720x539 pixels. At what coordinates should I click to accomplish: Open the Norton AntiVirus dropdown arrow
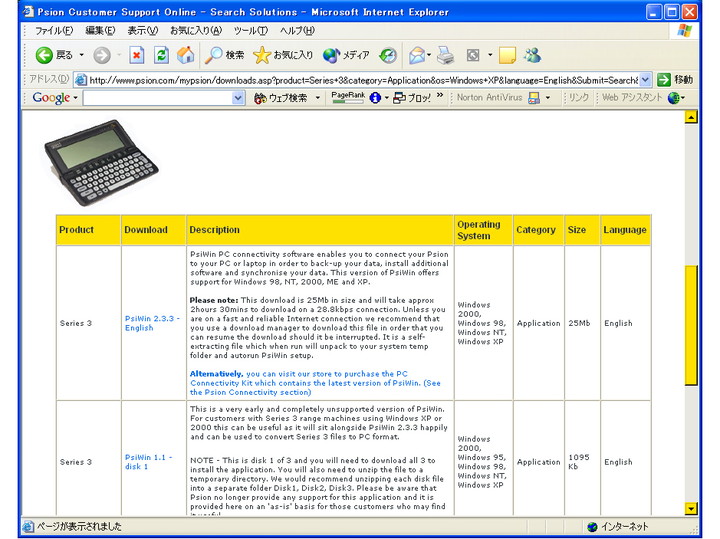(547, 98)
